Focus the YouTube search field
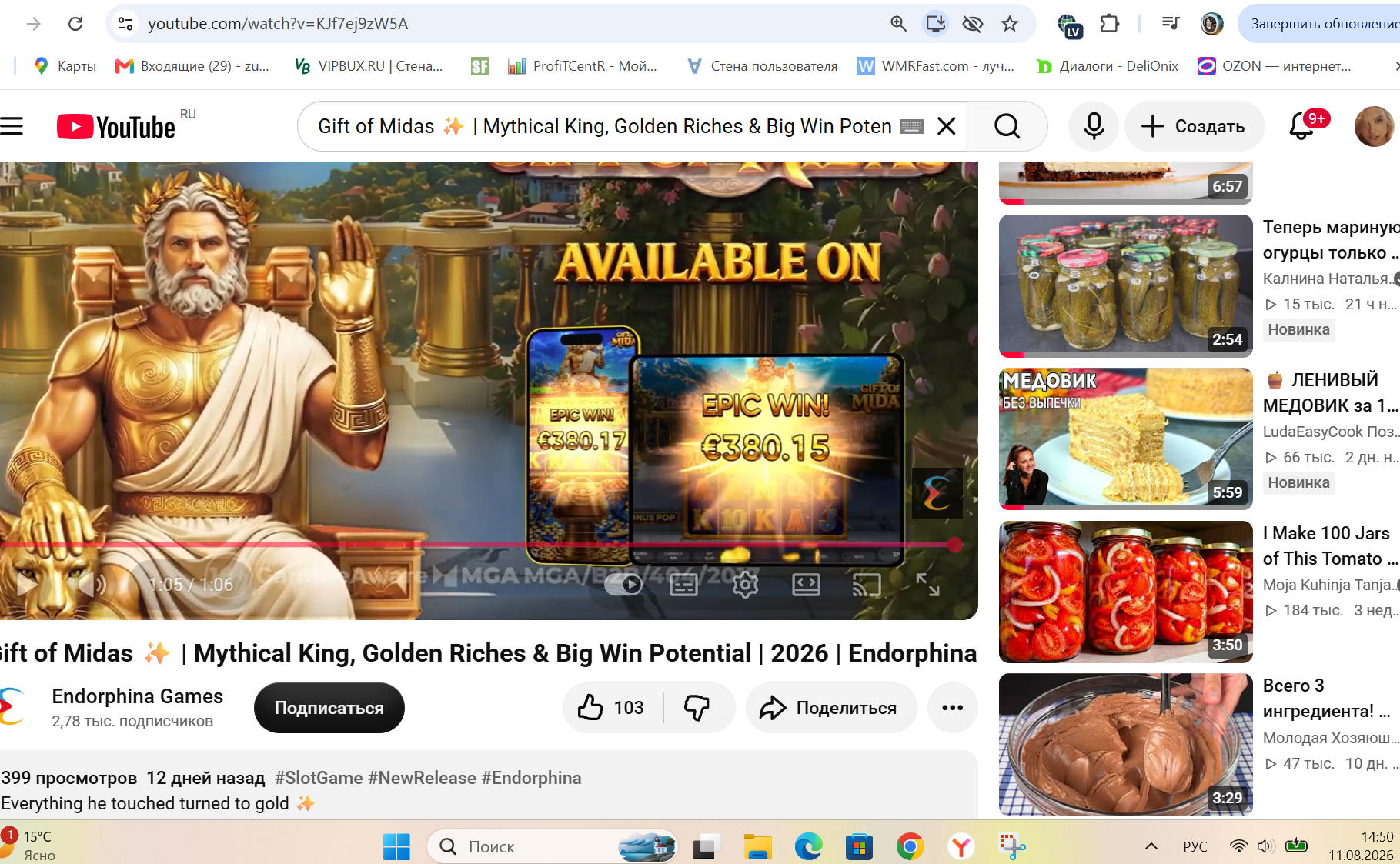Viewport: 1400px width, 864px height. tap(604, 126)
